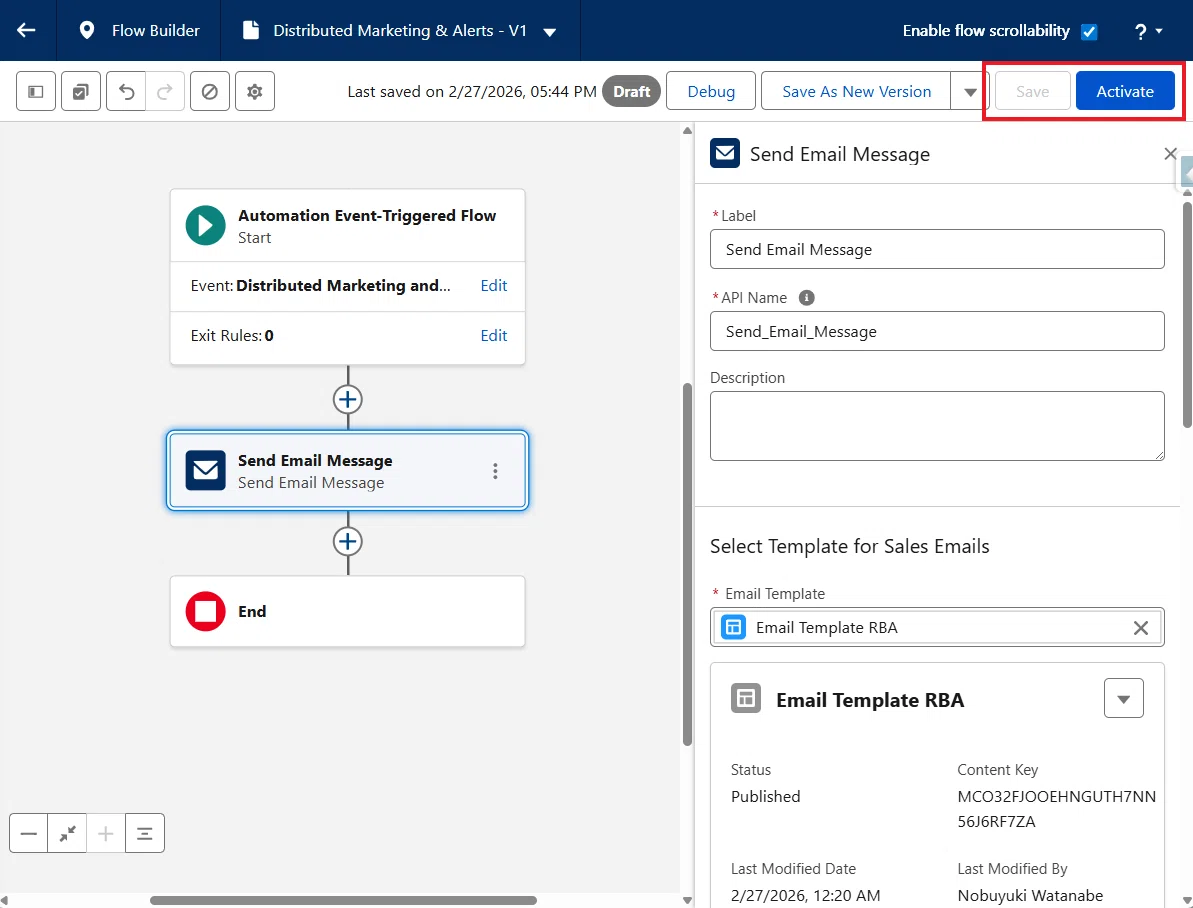This screenshot has width=1193, height=908.
Task: Zoom in the canvas
Action: (x=106, y=833)
